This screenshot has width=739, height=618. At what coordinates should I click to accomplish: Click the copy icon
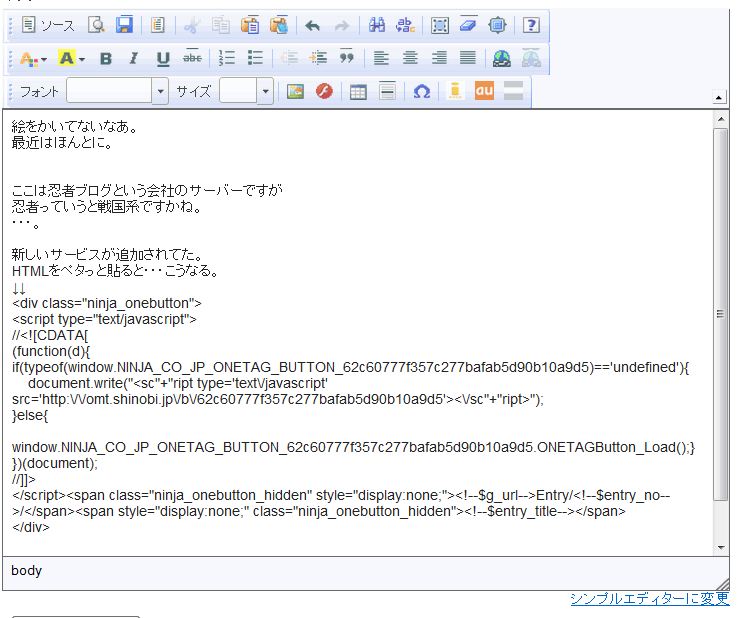coord(221,25)
